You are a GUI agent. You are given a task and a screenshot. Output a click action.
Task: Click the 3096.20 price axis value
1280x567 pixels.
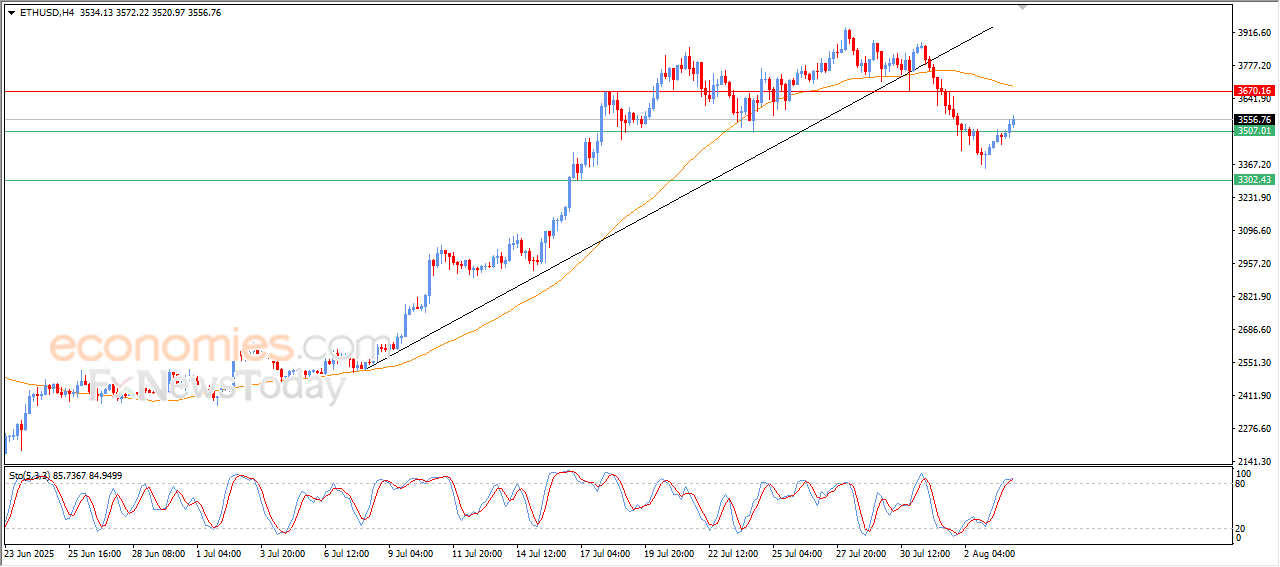tap(1254, 231)
